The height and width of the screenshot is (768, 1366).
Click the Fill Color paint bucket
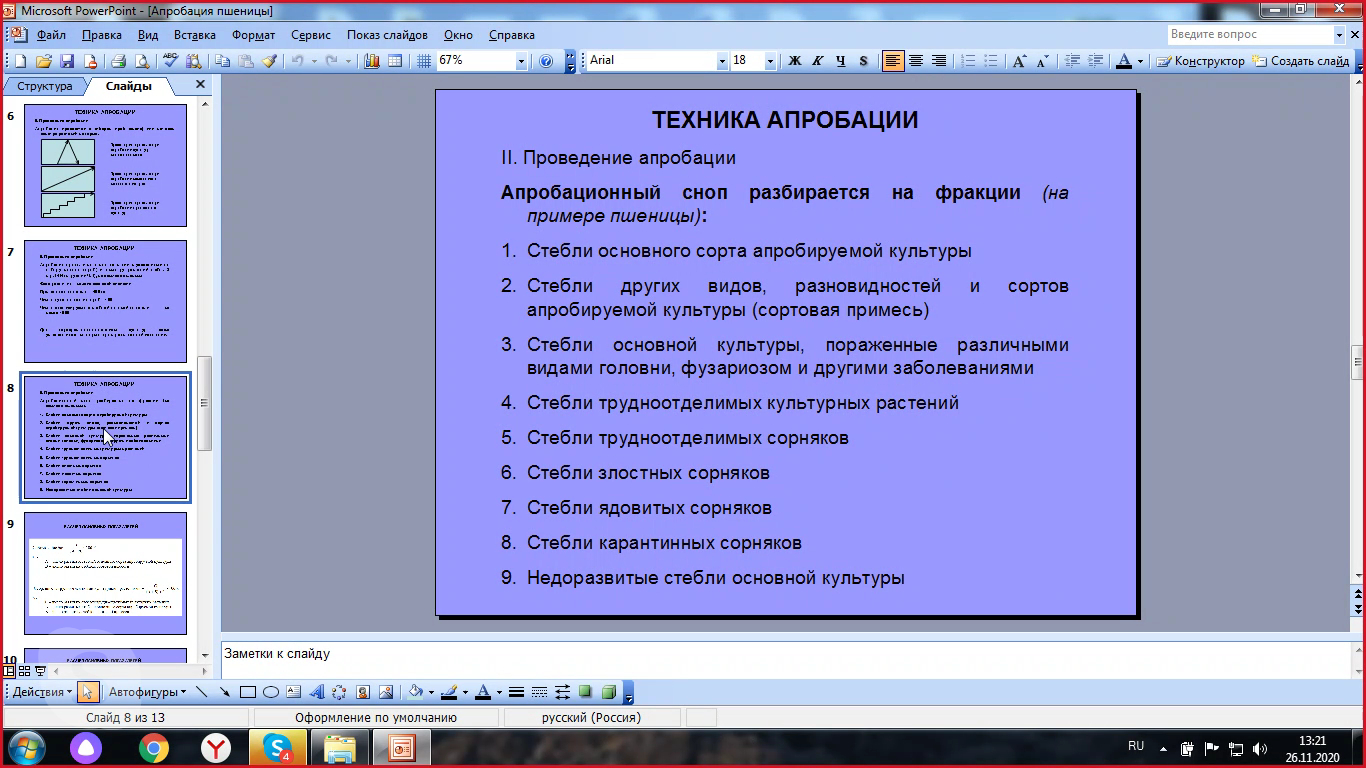click(417, 692)
